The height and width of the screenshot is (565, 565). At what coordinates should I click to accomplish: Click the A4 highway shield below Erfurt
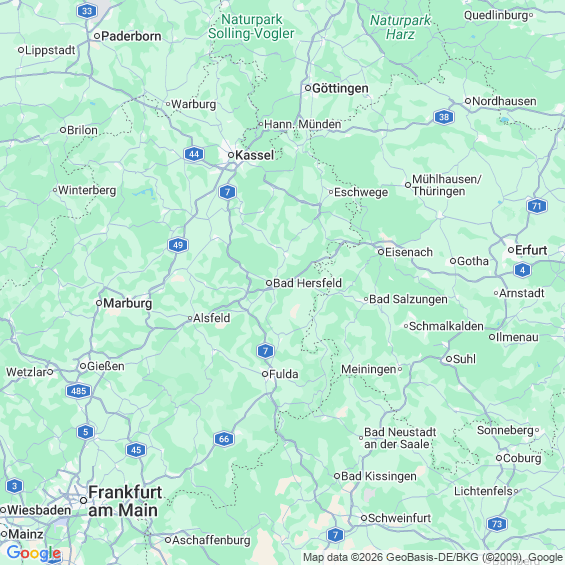pyautogui.click(x=522, y=270)
